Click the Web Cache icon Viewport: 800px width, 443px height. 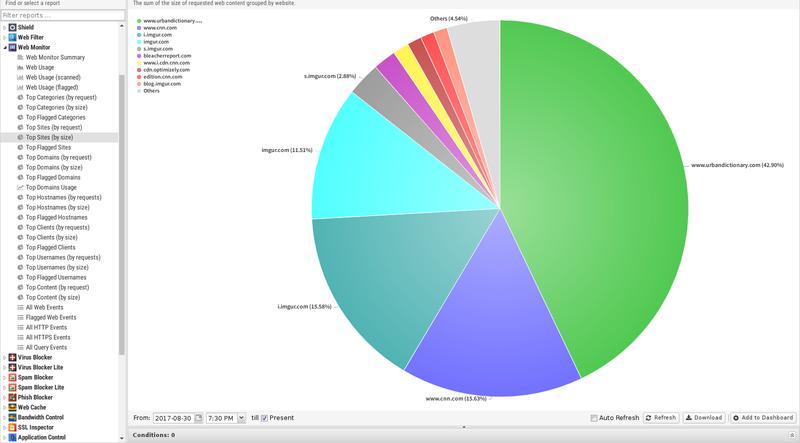pos(12,407)
